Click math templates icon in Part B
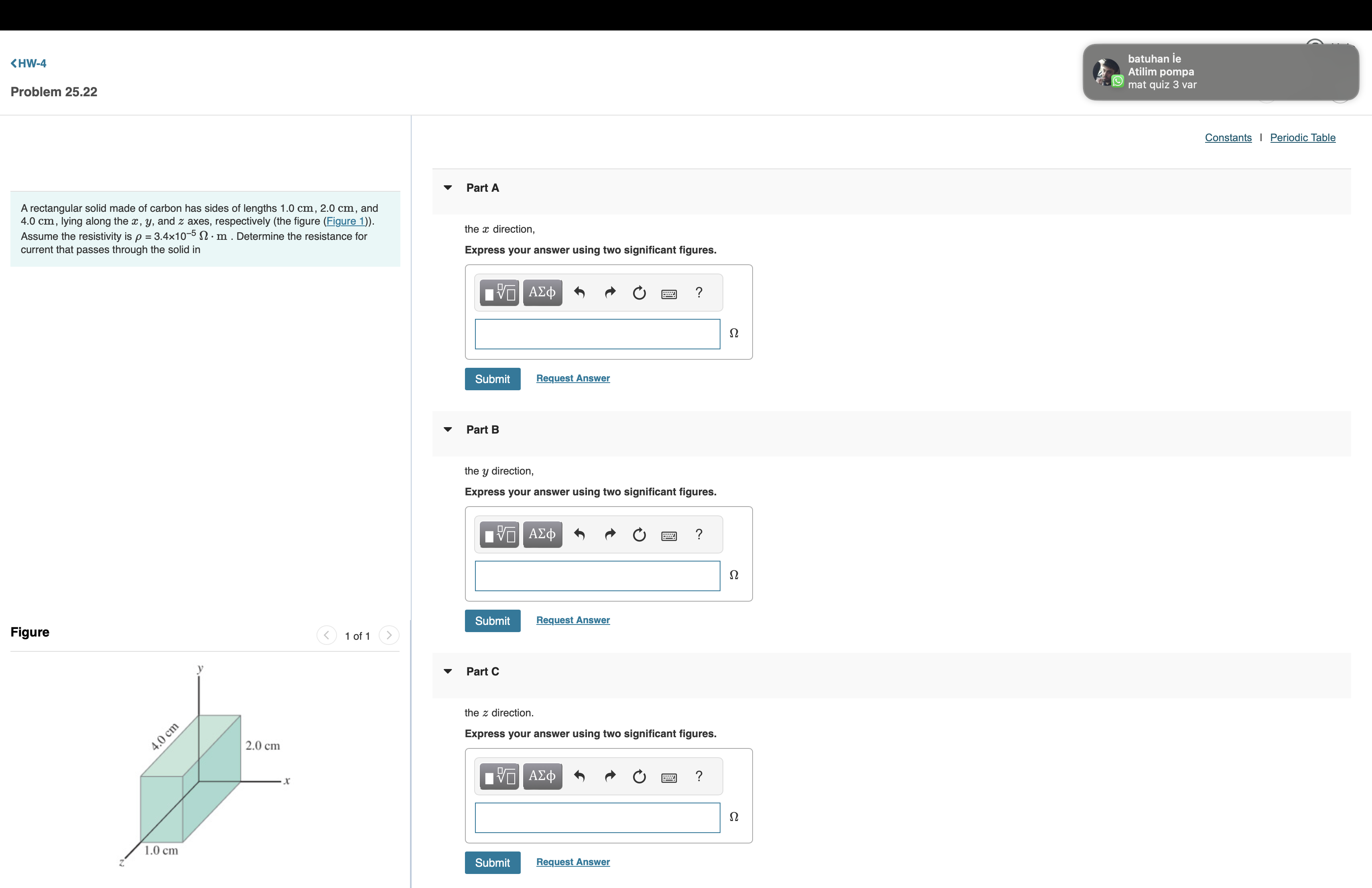 pos(499,535)
